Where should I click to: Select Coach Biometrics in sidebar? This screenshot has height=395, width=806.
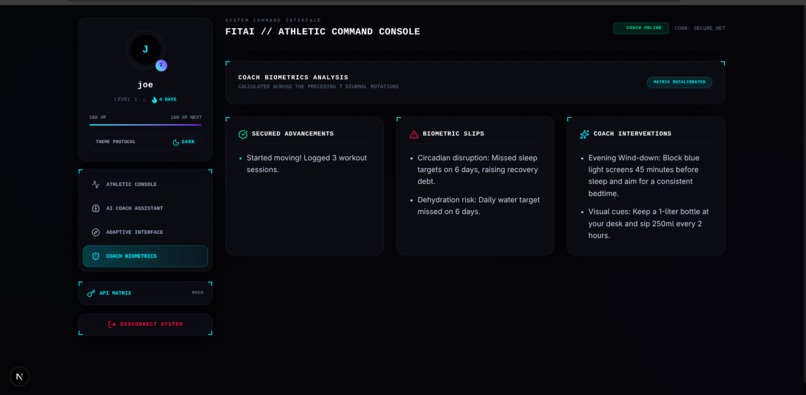tap(145, 256)
